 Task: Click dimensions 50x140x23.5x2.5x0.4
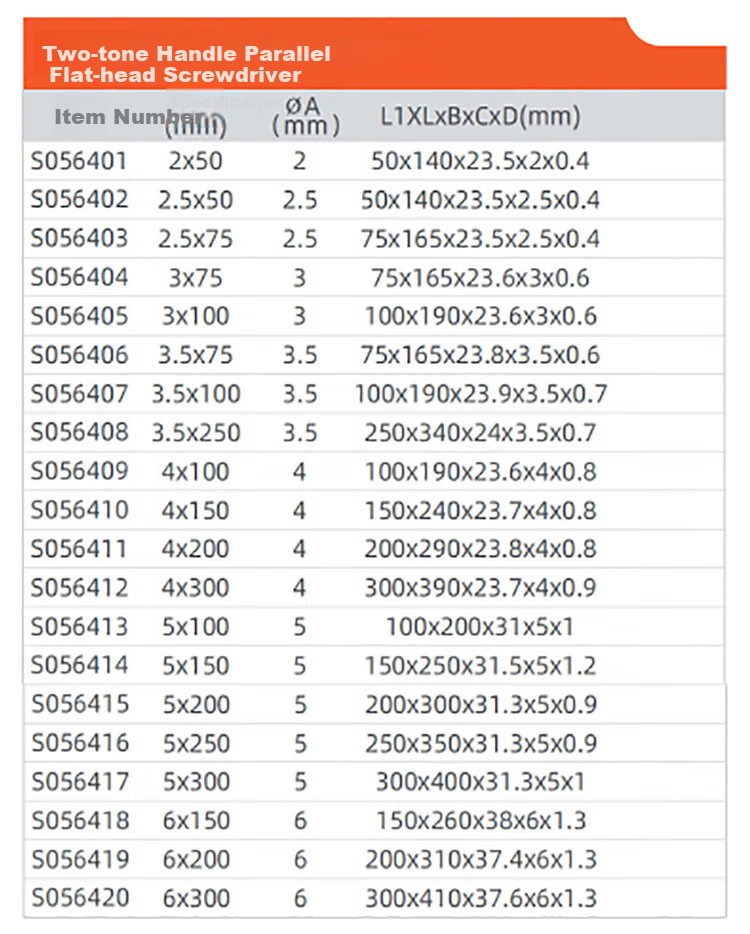[x=480, y=200]
